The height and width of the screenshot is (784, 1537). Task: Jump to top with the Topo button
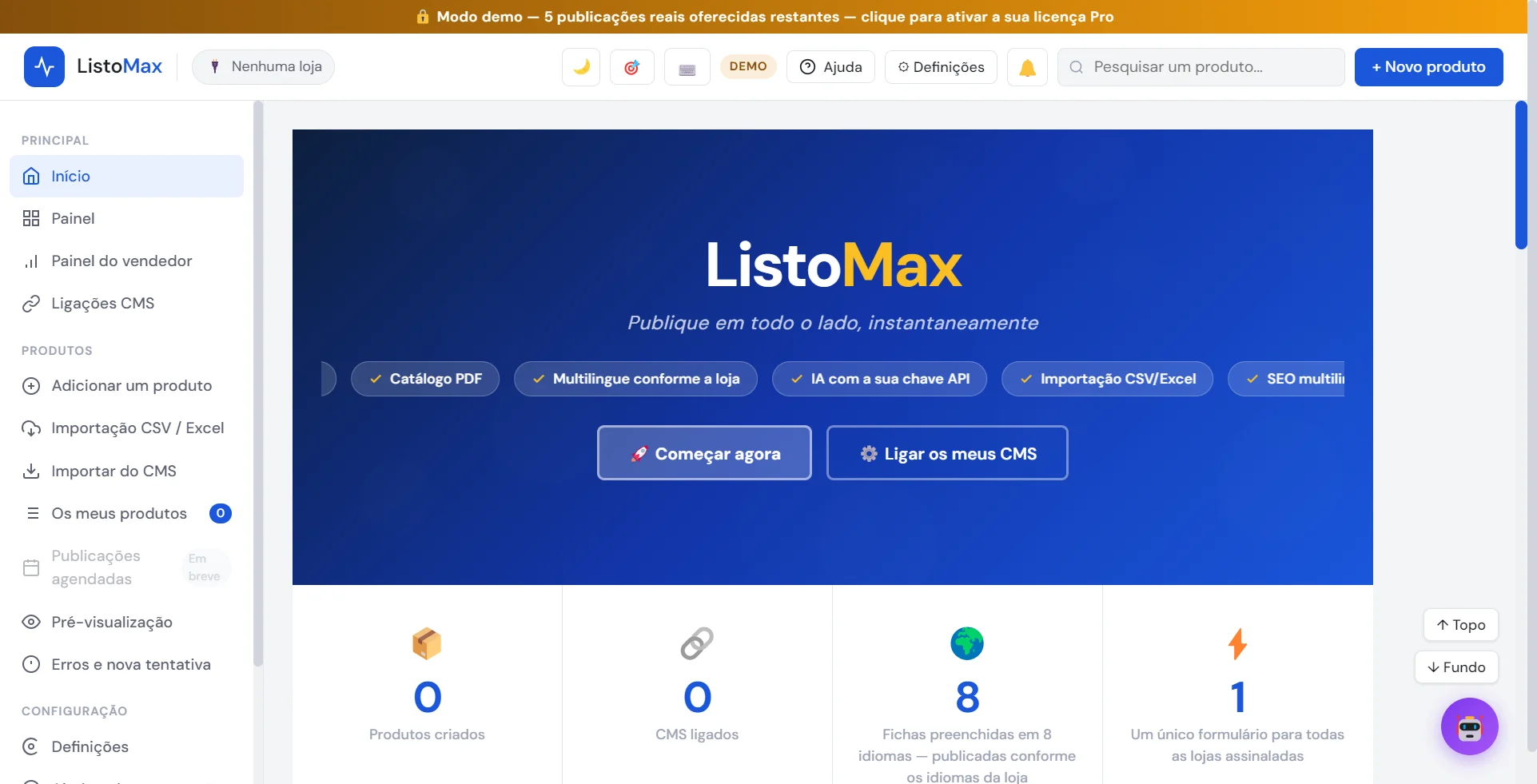coord(1460,625)
